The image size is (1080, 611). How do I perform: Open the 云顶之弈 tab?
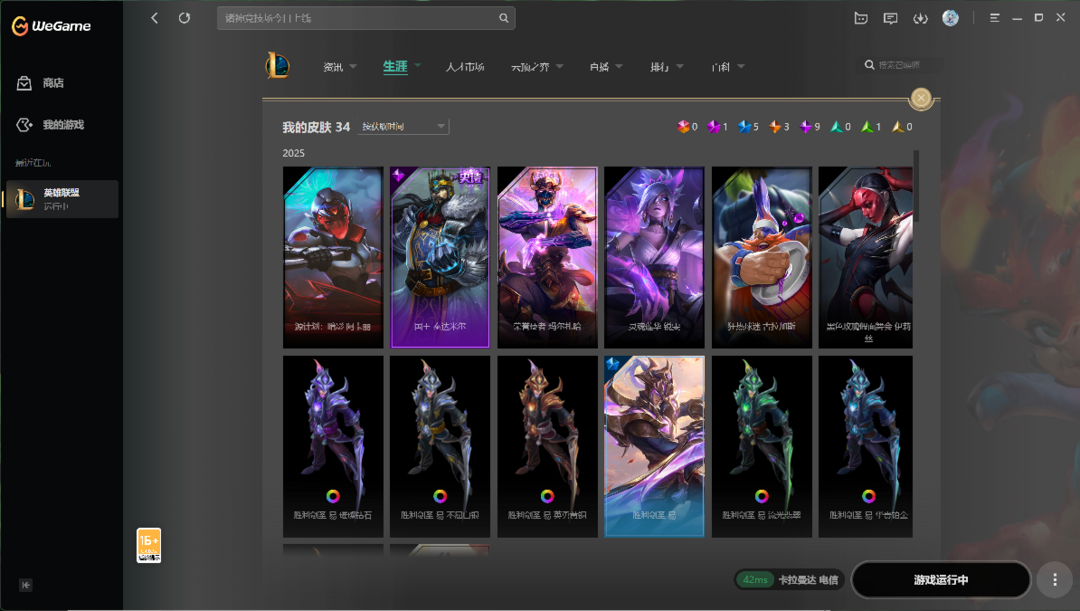click(530, 67)
